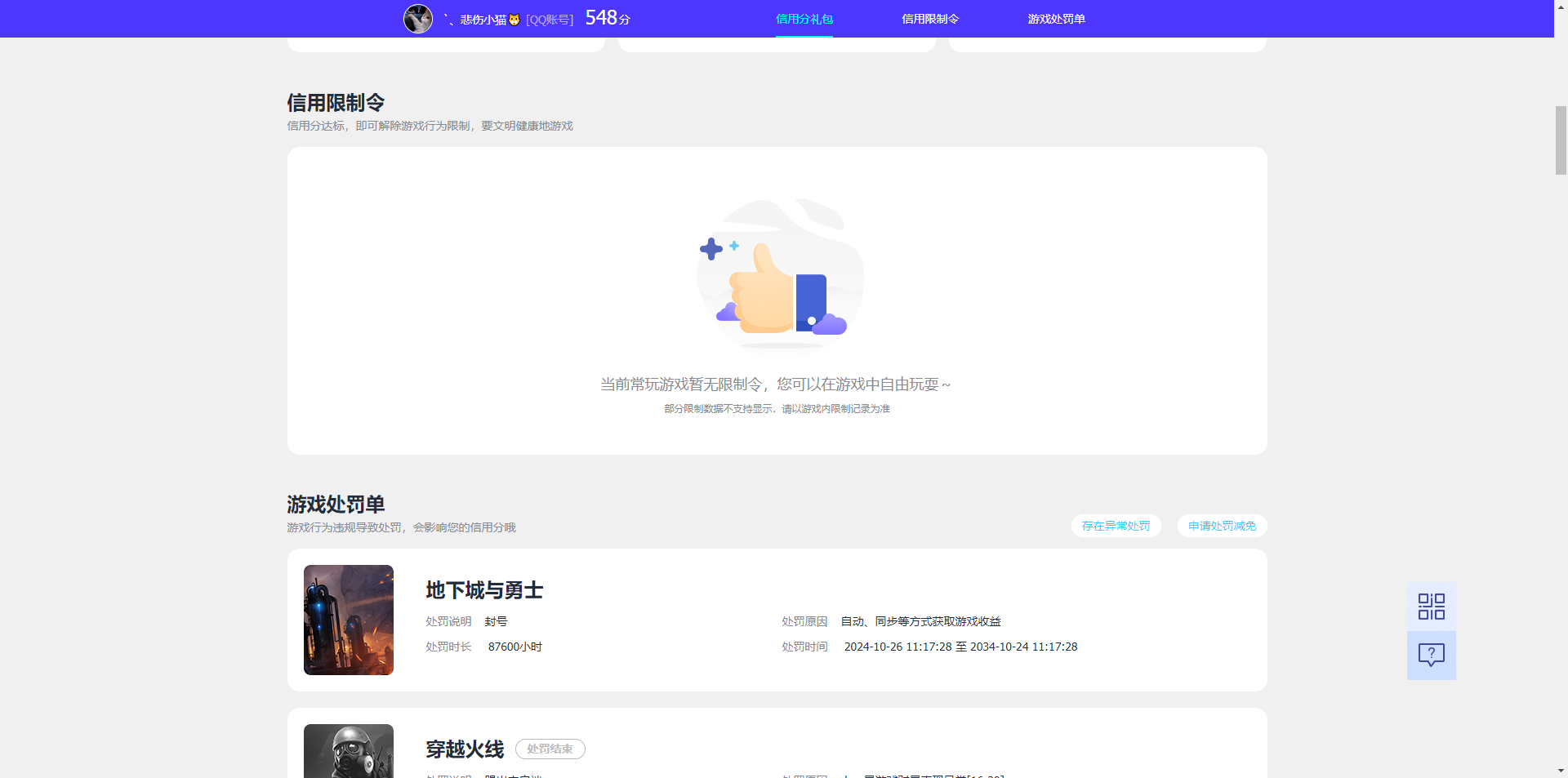Click the username `、悲伤小猫
Image resolution: width=1568 pixels, height=778 pixels.
(472, 18)
